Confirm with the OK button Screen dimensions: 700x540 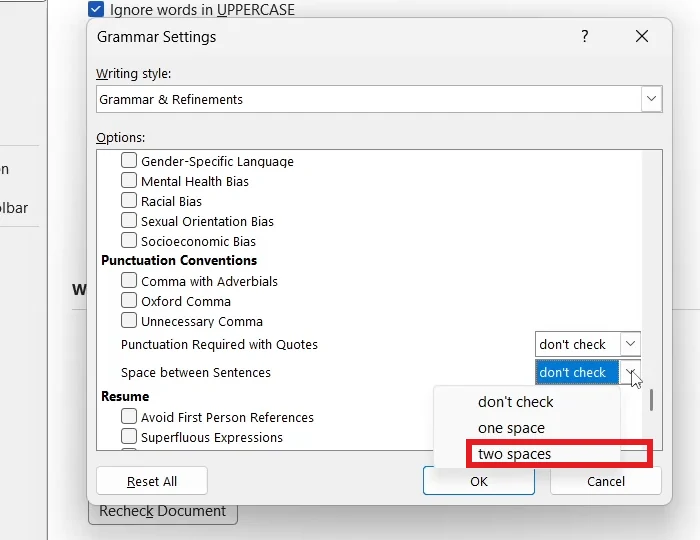(479, 481)
